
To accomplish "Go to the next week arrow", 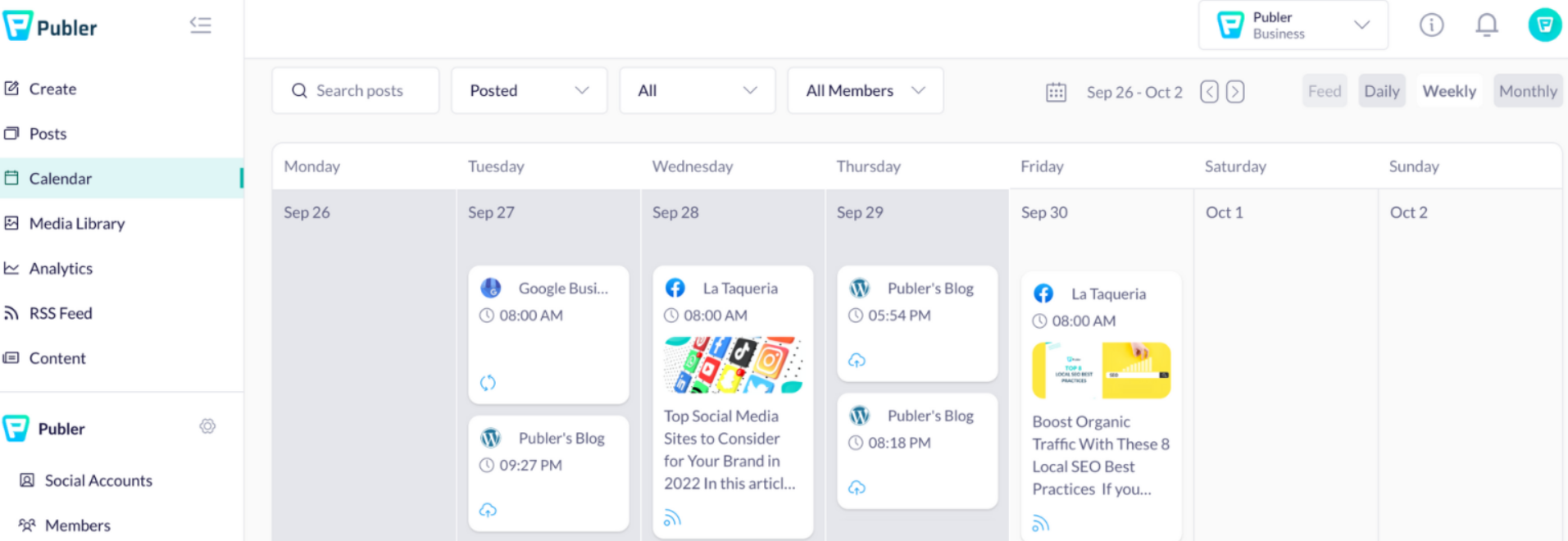I will point(1235,92).
